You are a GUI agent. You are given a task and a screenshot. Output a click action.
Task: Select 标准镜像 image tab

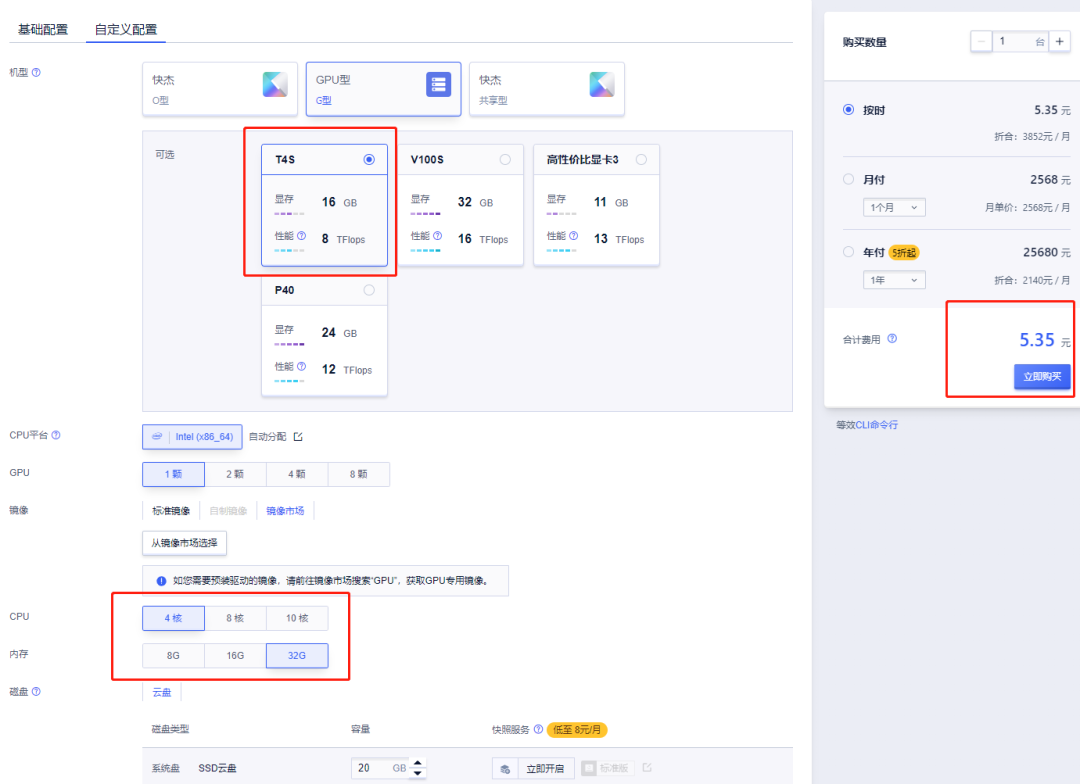171,510
